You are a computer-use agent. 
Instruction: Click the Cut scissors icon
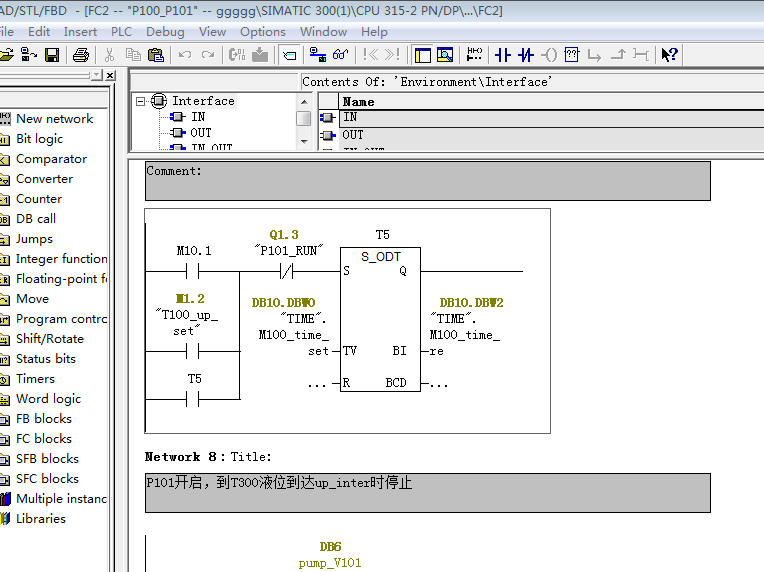(110, 55)
